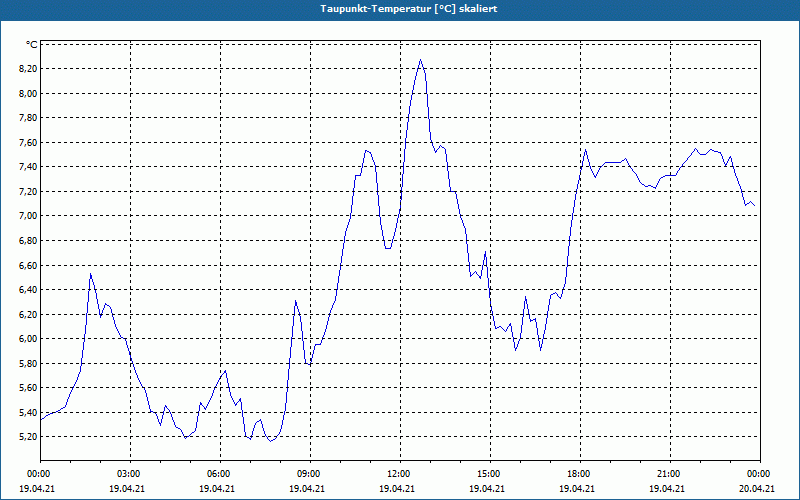The height and width of the screenshot is (500, 800).
Task: Click the 03:00 time axis label
Action: [130, 474]
